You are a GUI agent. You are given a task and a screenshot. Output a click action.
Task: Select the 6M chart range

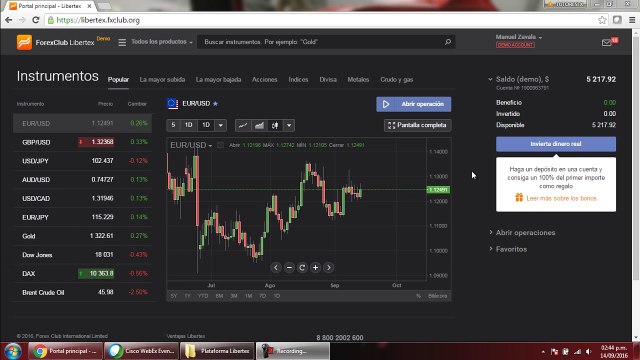219,296
